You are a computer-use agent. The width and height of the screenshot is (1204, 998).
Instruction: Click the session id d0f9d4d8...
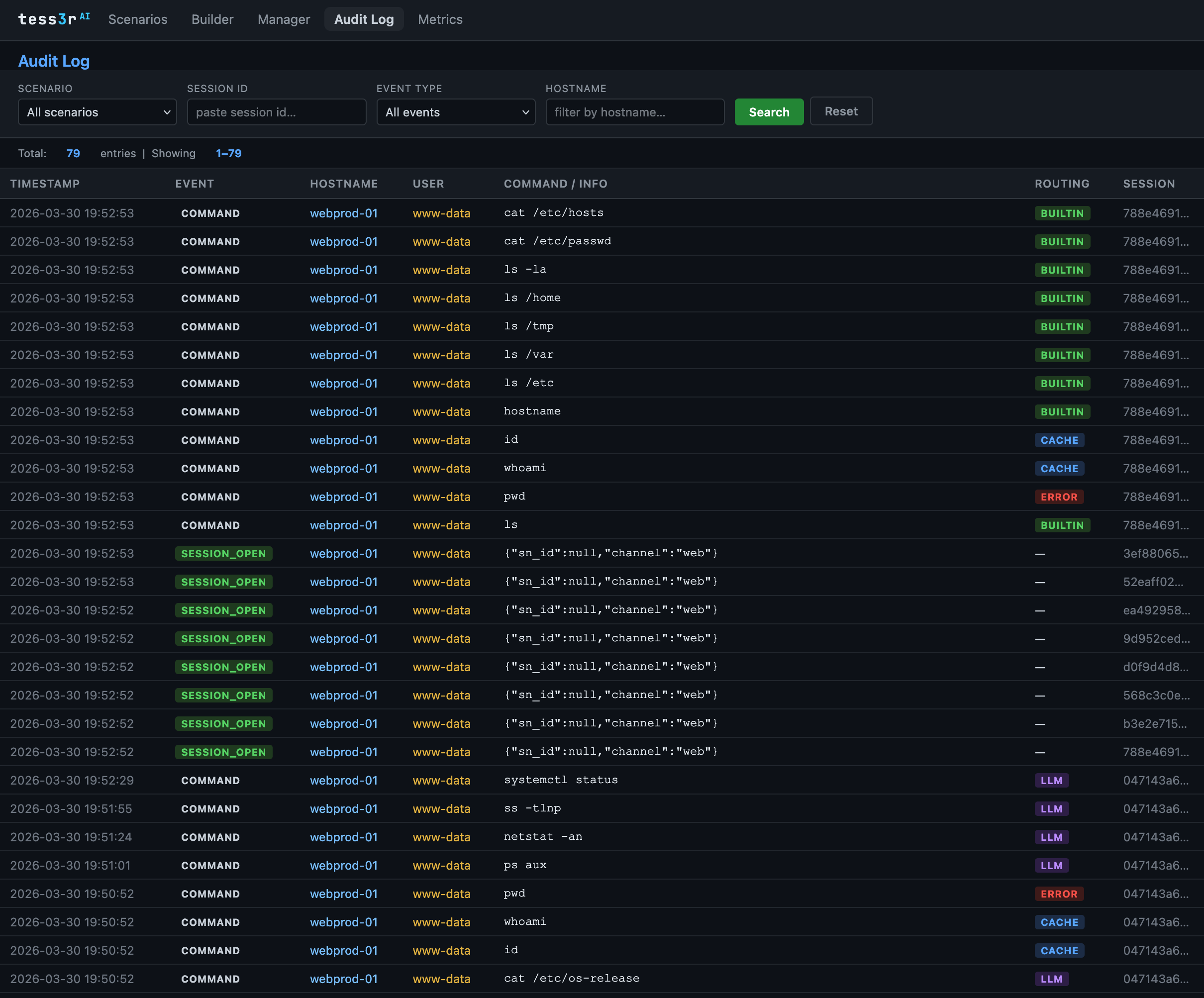1155,667
